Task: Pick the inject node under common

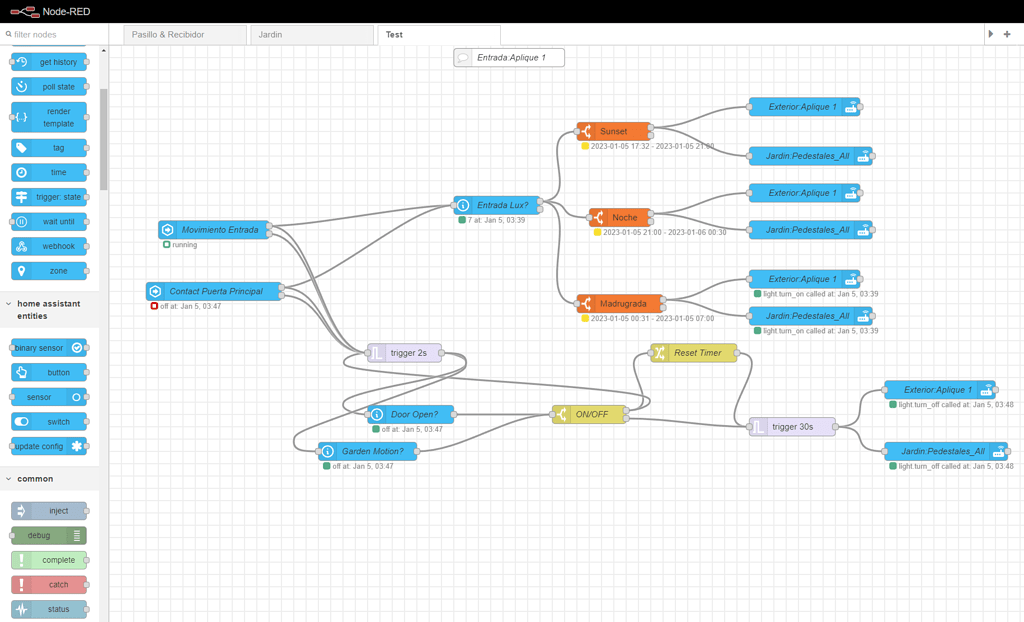Action: [x=47, y=510]
